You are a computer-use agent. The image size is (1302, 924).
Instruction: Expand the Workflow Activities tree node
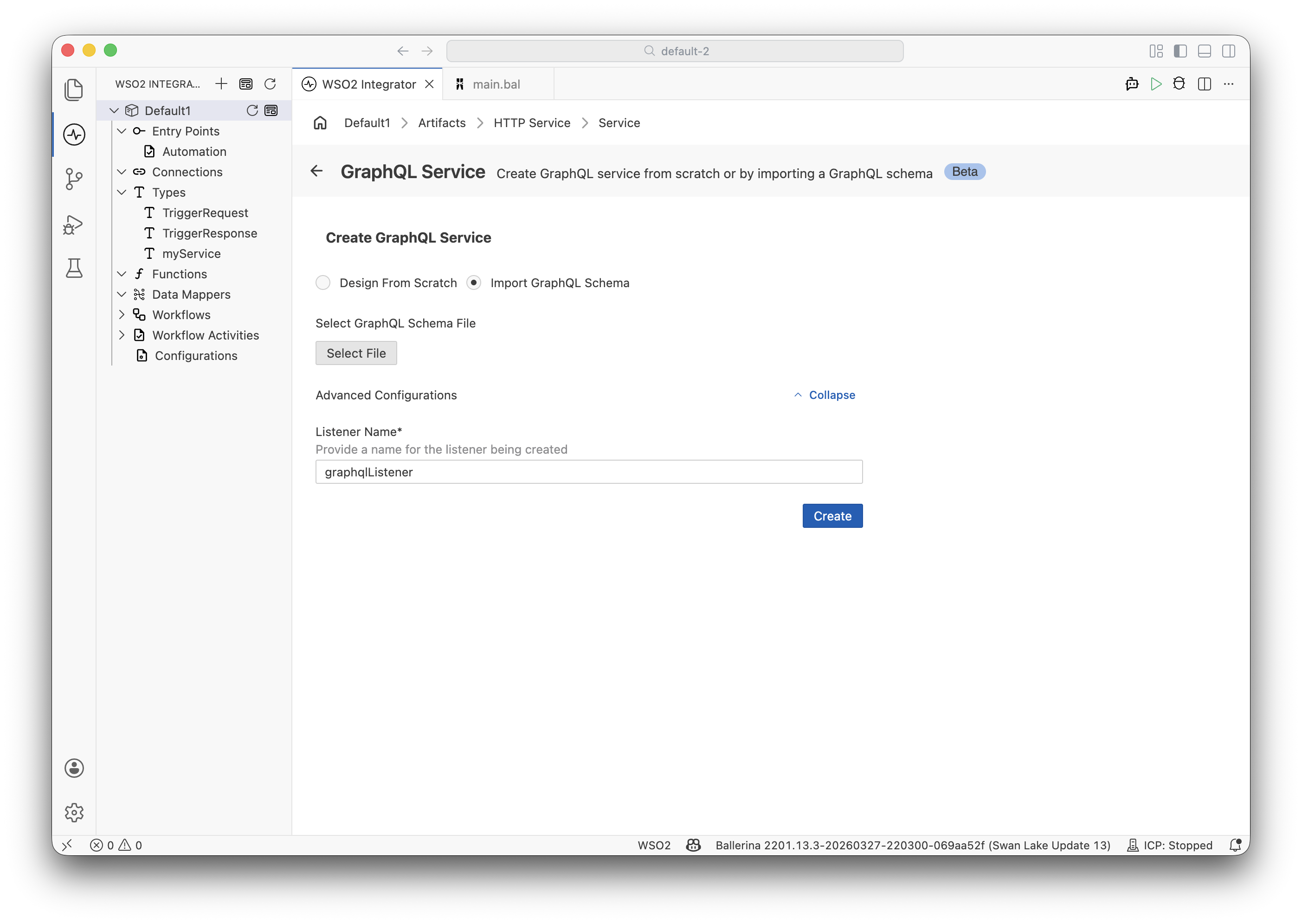click(122, 335)
